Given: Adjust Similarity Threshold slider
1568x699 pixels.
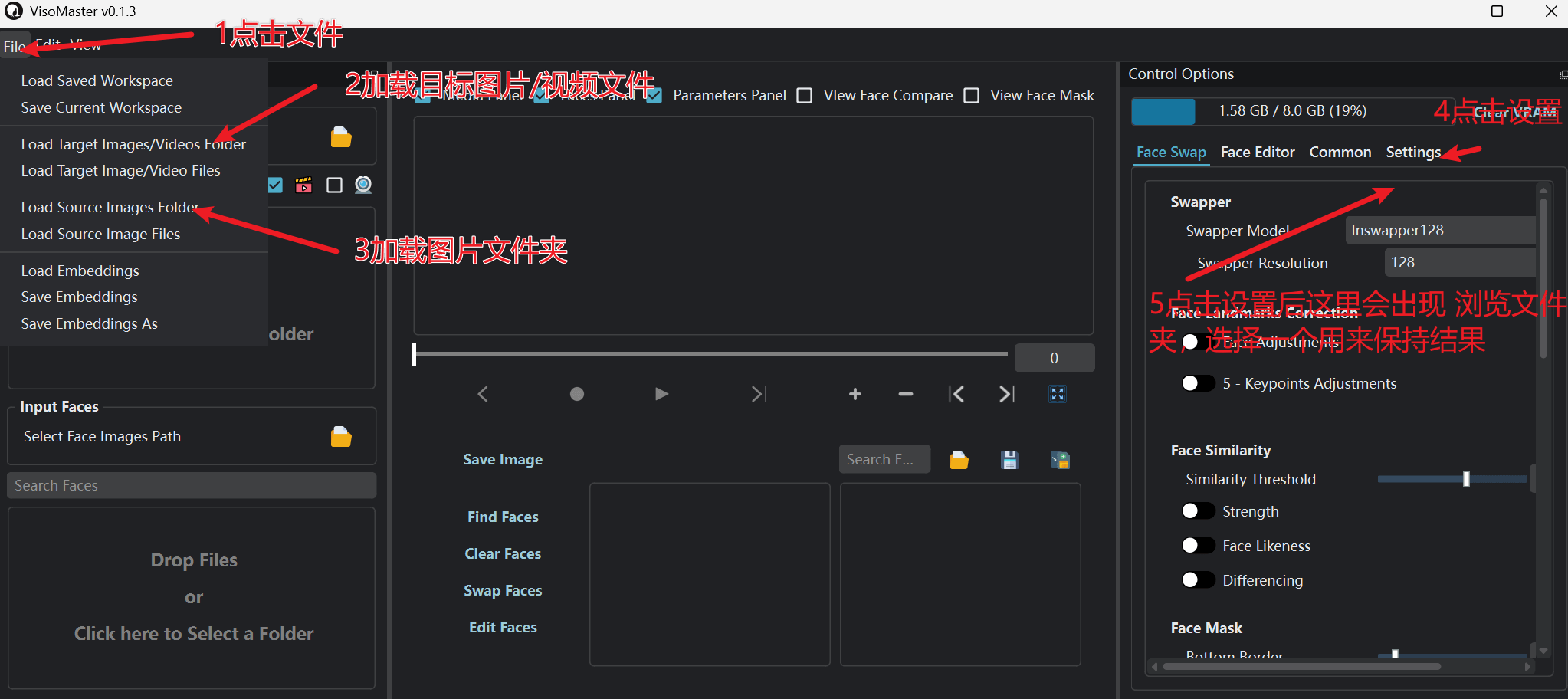Looking at the screenshot, I should [x=1452, y=479].
